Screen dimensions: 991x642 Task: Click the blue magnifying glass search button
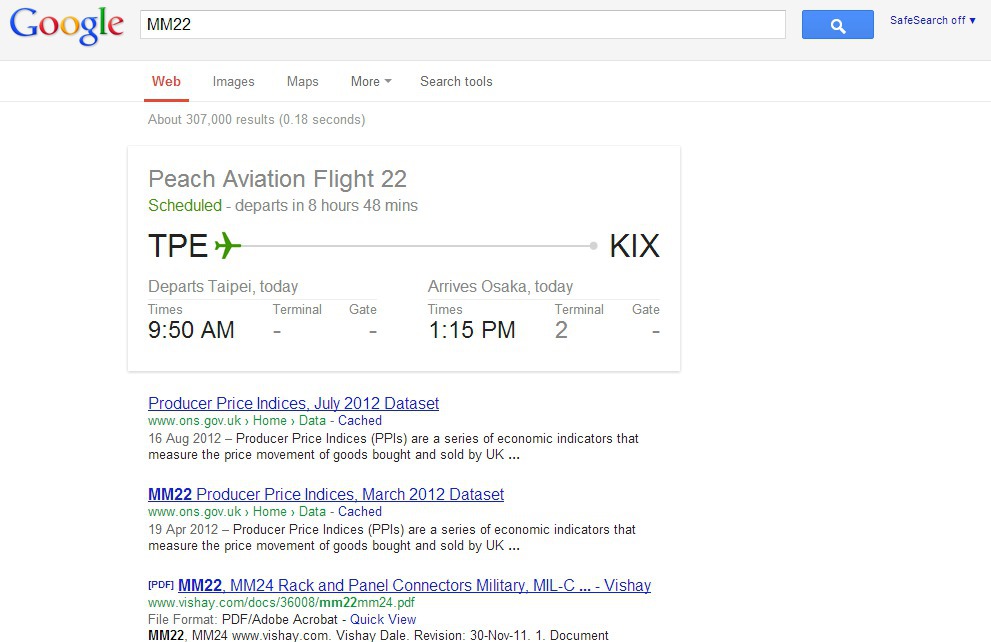(x=837, y=25)
